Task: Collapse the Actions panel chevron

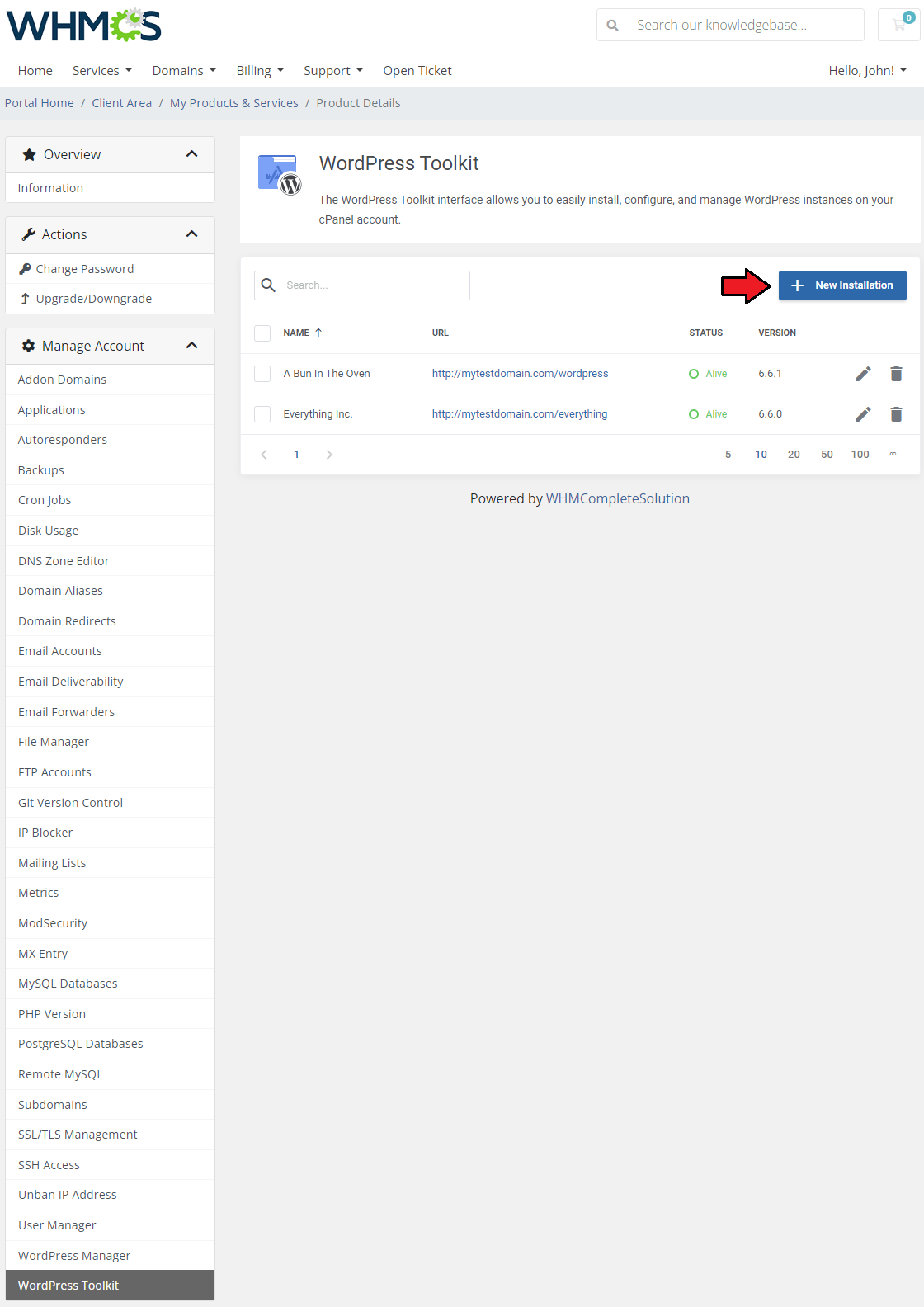Action: click(192, 234)
